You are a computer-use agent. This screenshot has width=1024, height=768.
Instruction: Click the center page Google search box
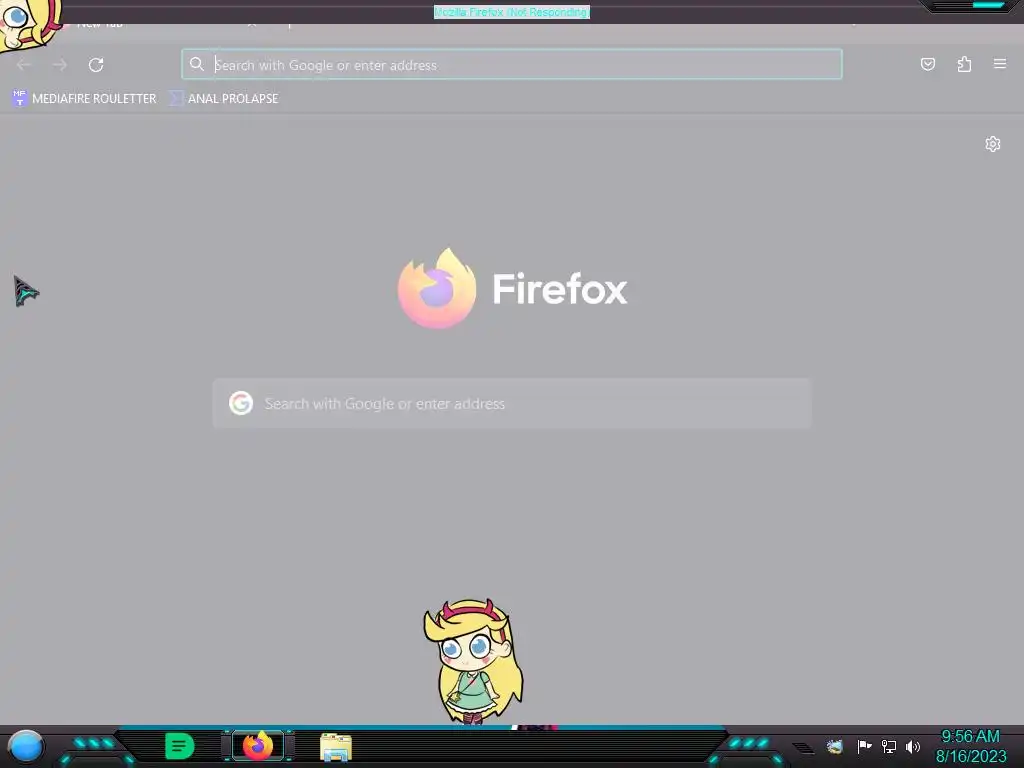point(512,403)
